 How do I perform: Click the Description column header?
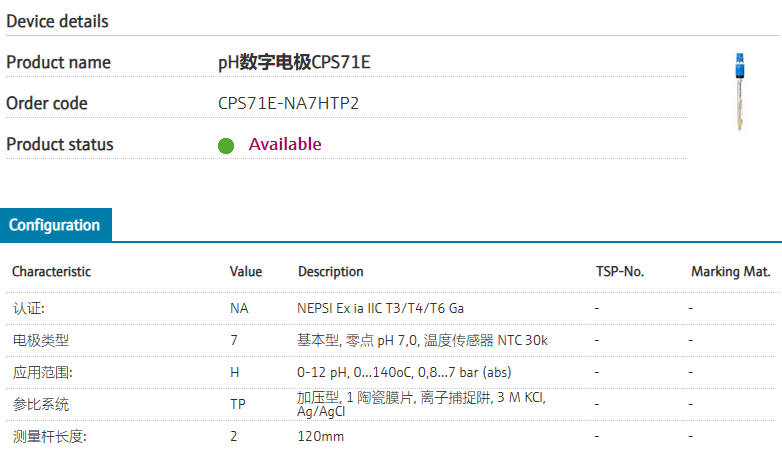pyautogui.click(x=331, y=271)
